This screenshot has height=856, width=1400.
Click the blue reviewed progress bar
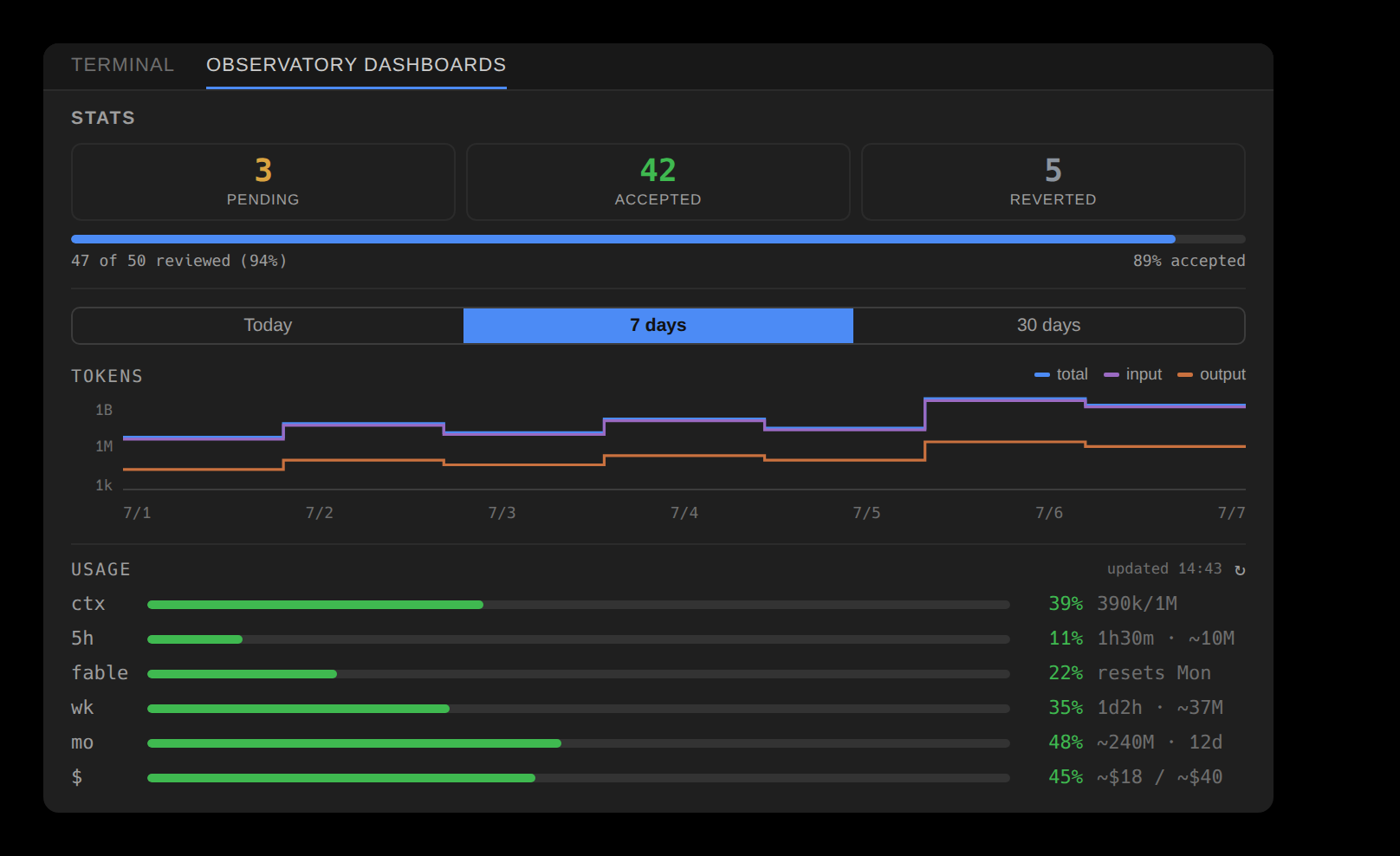coord(658,239)
